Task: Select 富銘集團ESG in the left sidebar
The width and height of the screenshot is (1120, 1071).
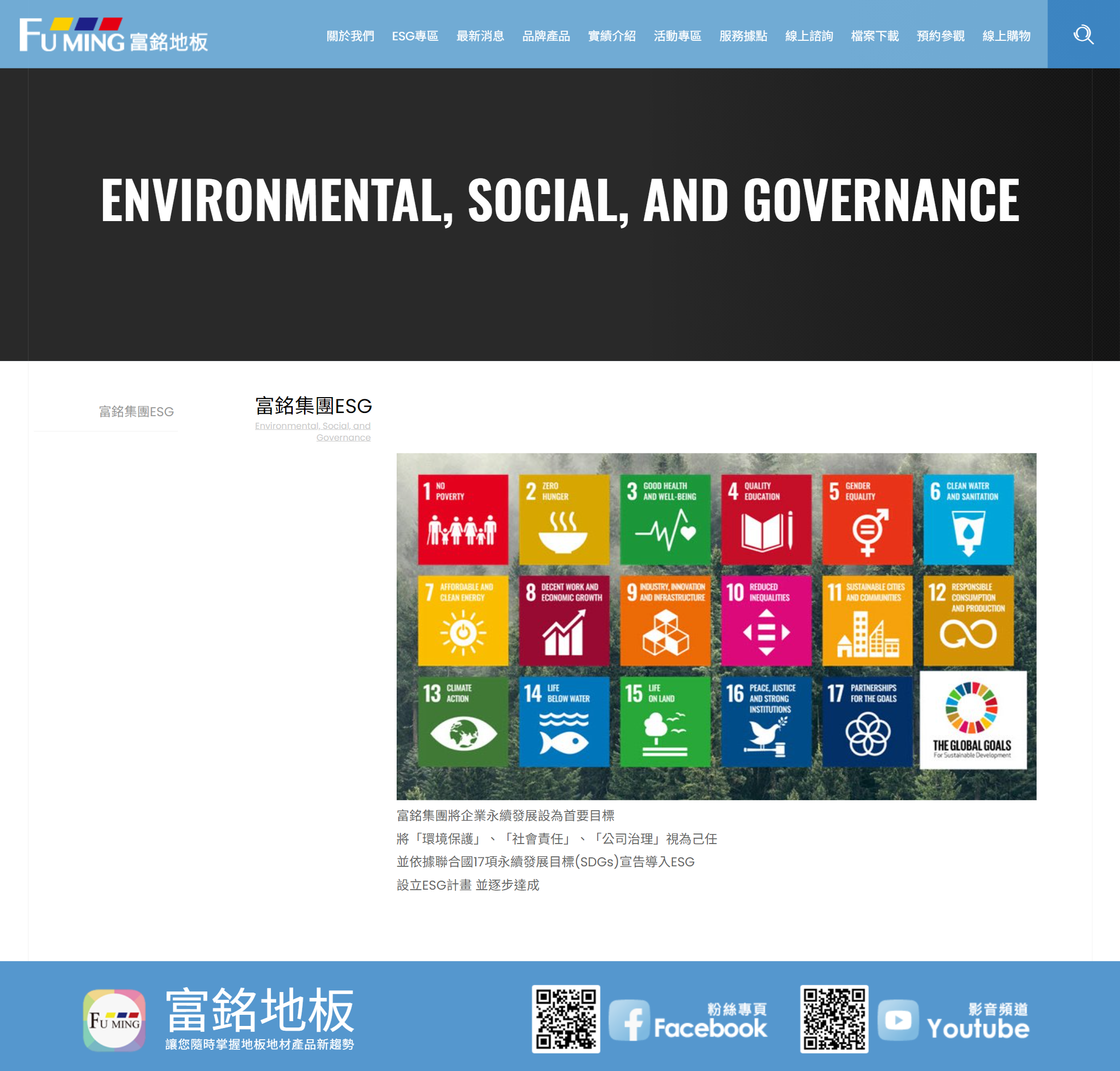Action: (x=136, y=411)
